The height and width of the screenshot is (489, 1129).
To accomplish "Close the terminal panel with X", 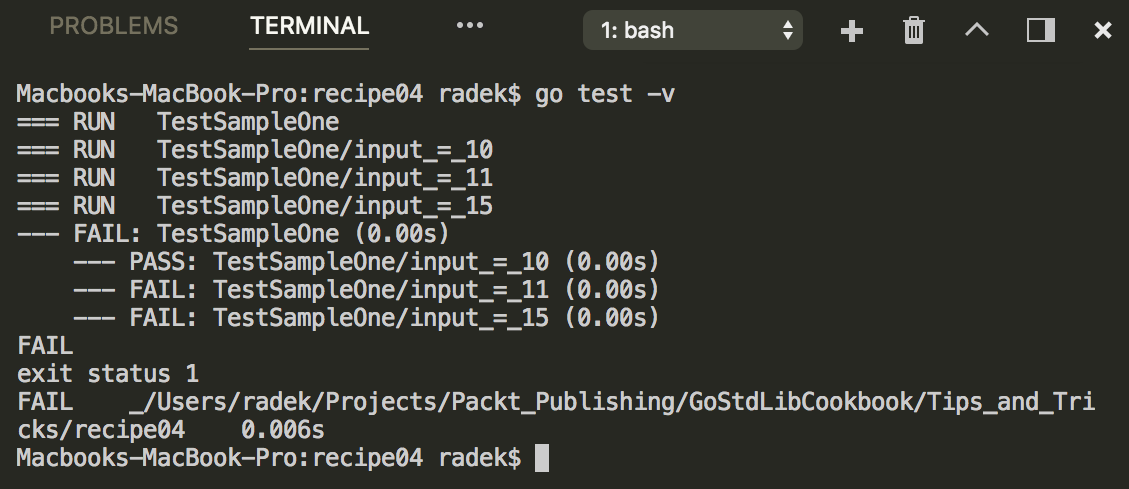I will (x=1102, y=30).
